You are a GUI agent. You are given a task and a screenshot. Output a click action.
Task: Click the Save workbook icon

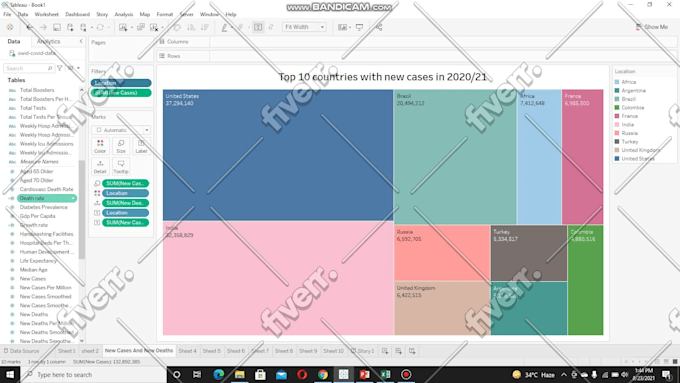tap(57, 27)
